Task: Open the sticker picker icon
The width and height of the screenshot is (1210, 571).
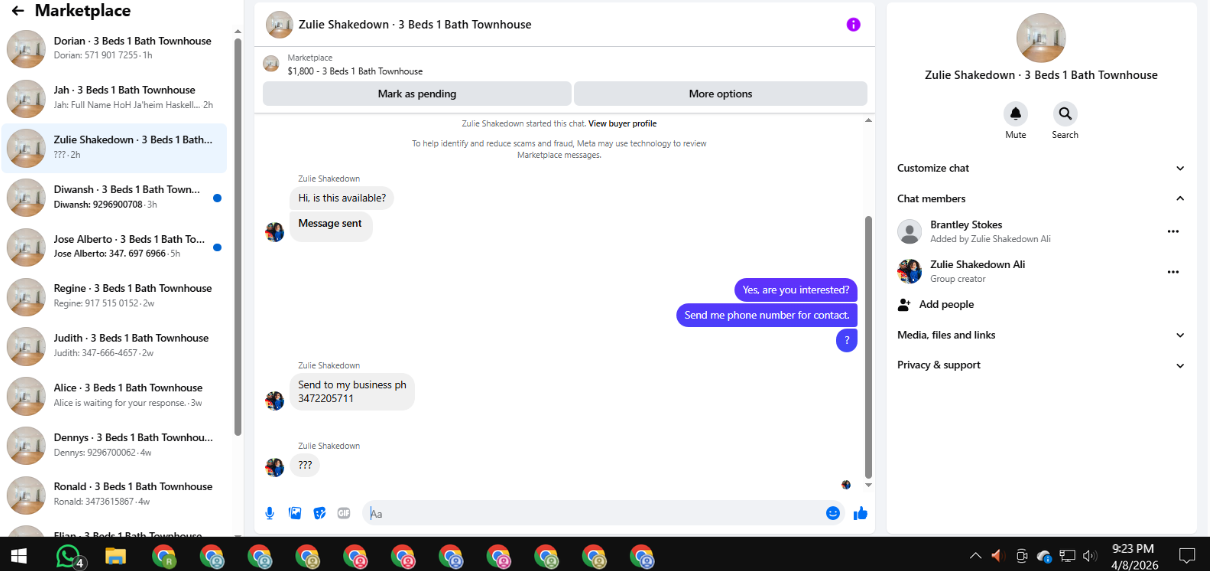Action: tap(320, 513)
